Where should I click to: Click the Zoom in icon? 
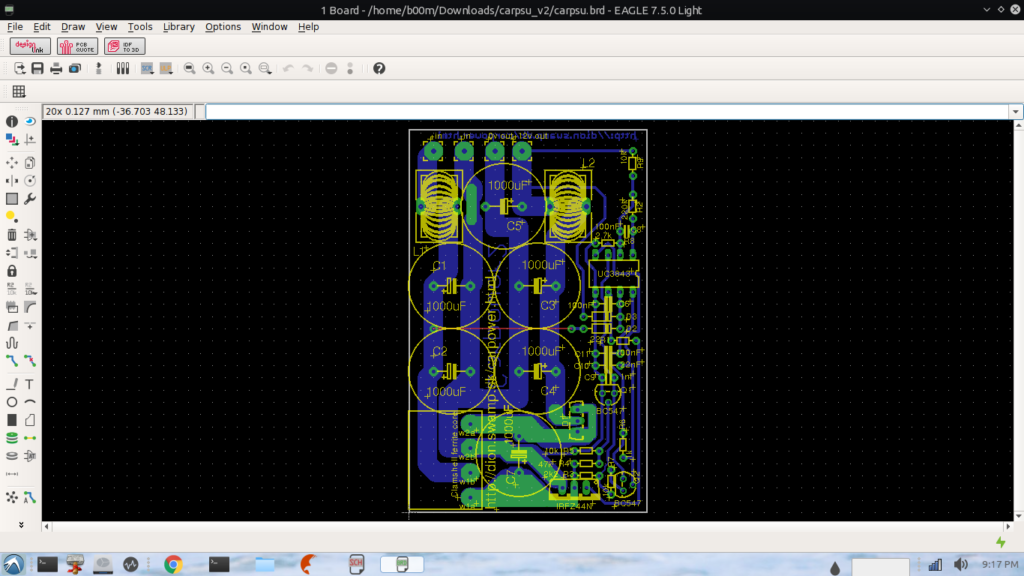click(x=208, y=69)
